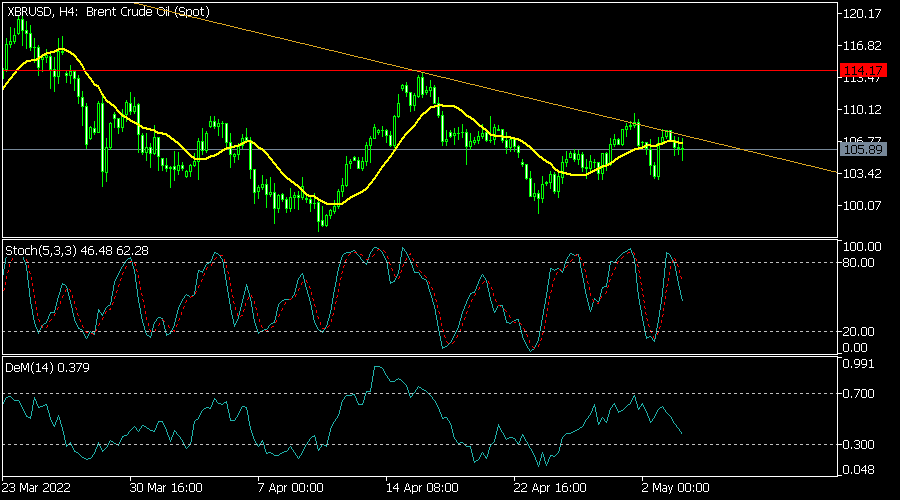
Task: Click the 23 Mar 2022 date label
Action: [36, 488]
